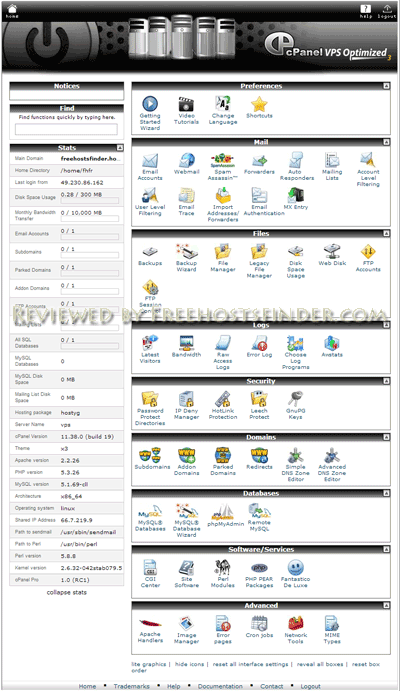Collapse the Domains box

click(386, 437)
